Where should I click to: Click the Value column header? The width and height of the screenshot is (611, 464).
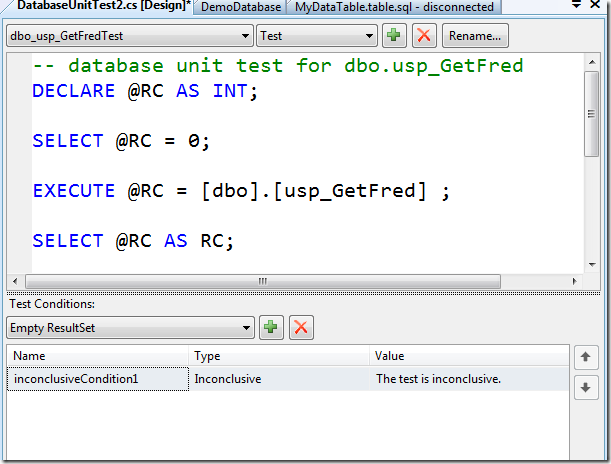click(469, 356)
